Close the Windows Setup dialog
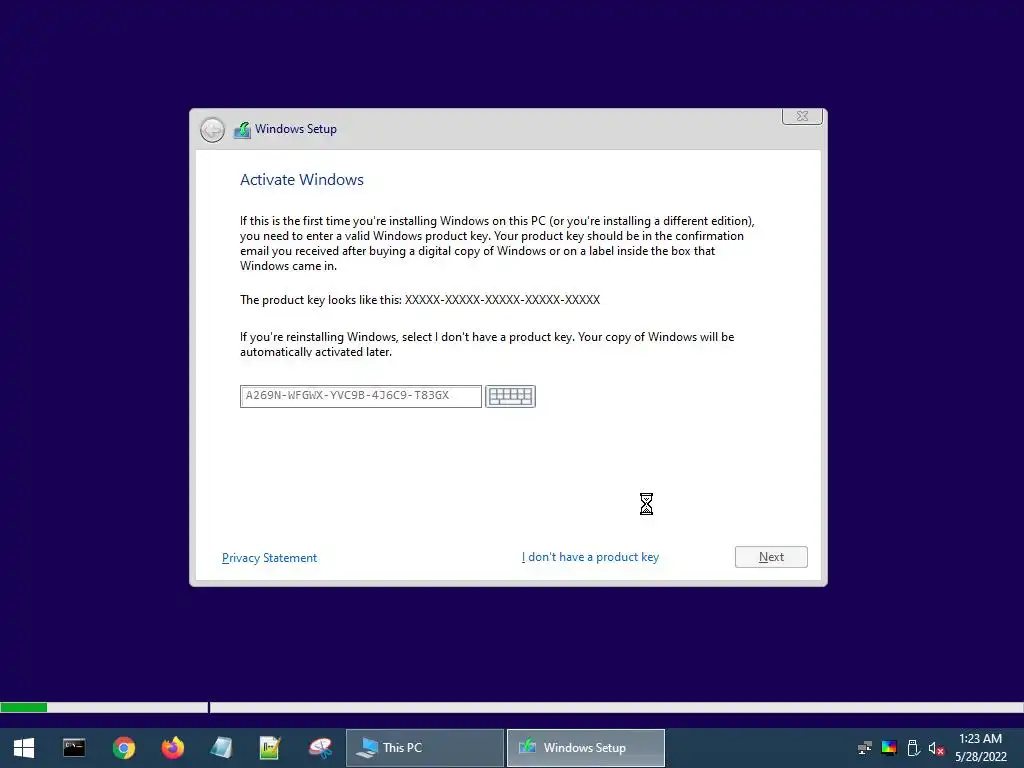This screenshot has width=1024, height=768. tap(803, 116)
